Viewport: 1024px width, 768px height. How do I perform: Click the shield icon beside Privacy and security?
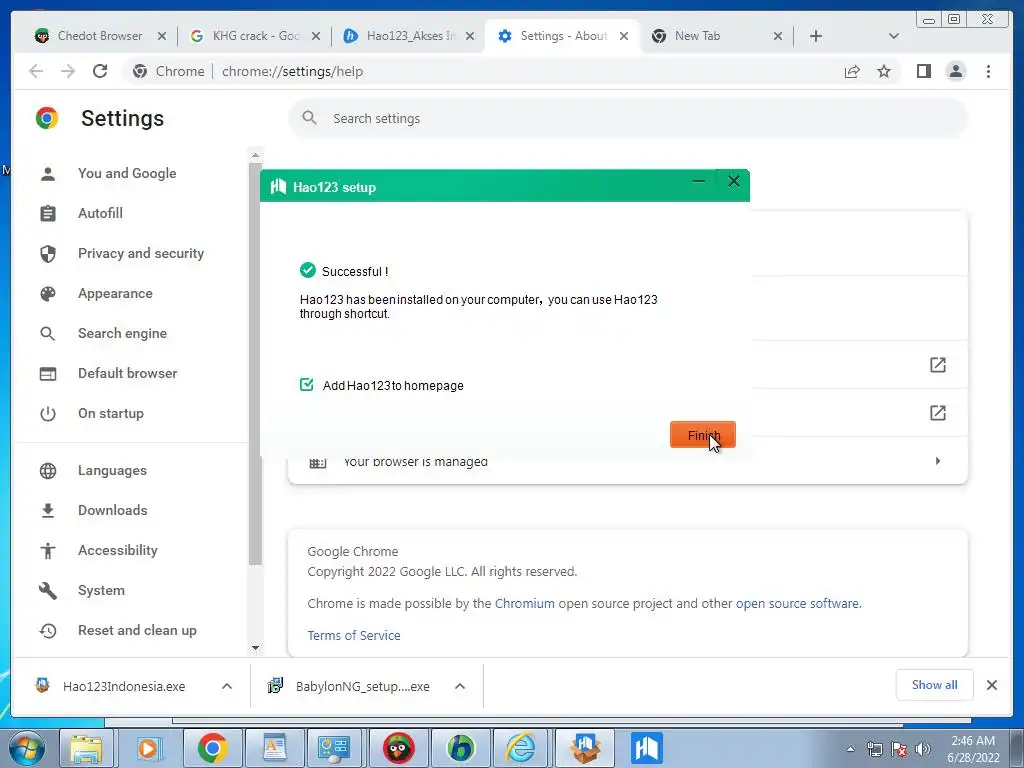point(48,253)
